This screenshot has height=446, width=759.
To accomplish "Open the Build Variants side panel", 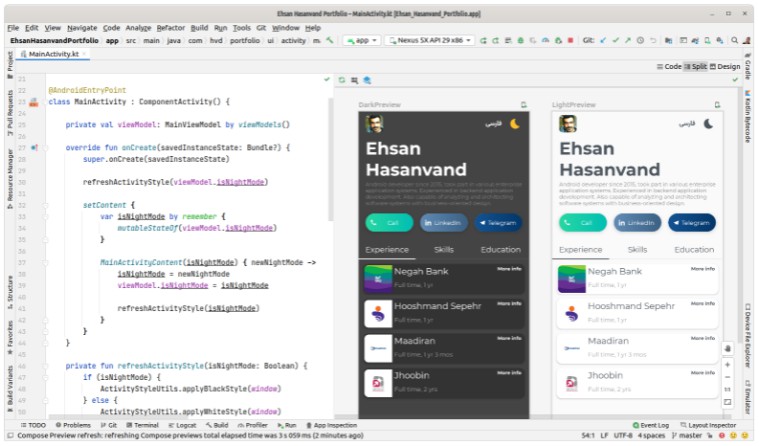I will 10,388.
